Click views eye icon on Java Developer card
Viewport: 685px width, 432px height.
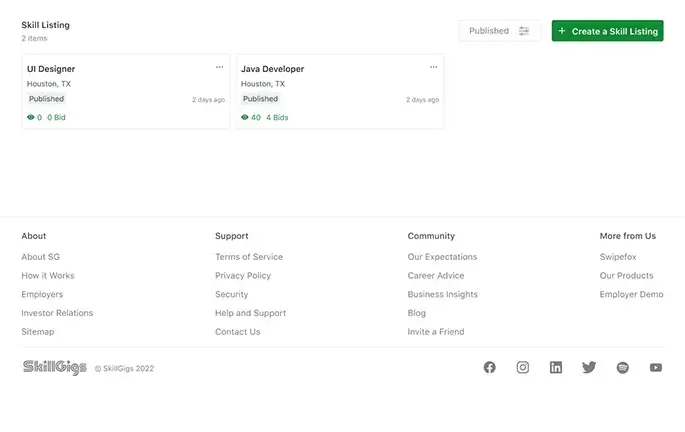245,117
